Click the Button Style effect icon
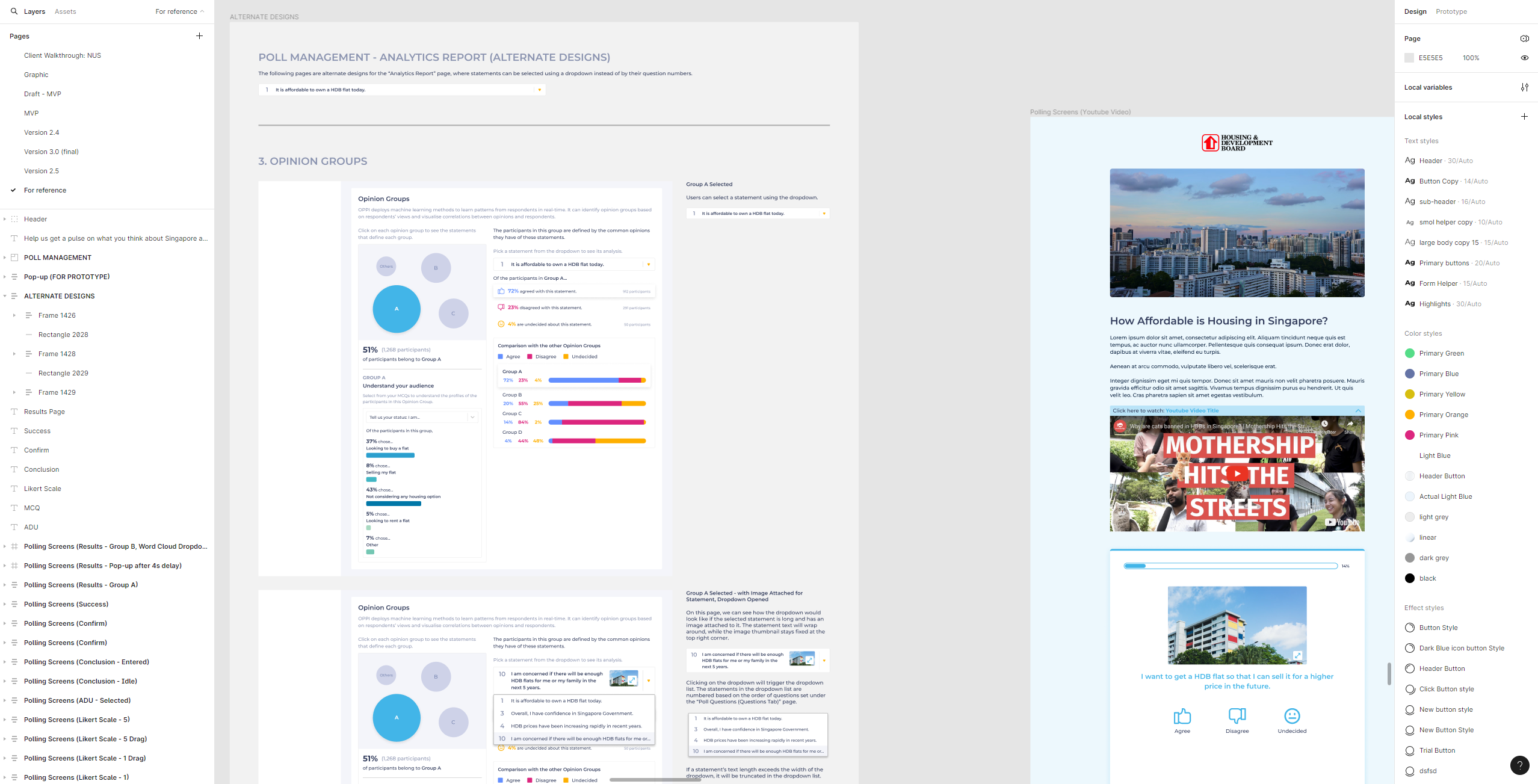This screenshot has width=1538, height=784. 1409,628
